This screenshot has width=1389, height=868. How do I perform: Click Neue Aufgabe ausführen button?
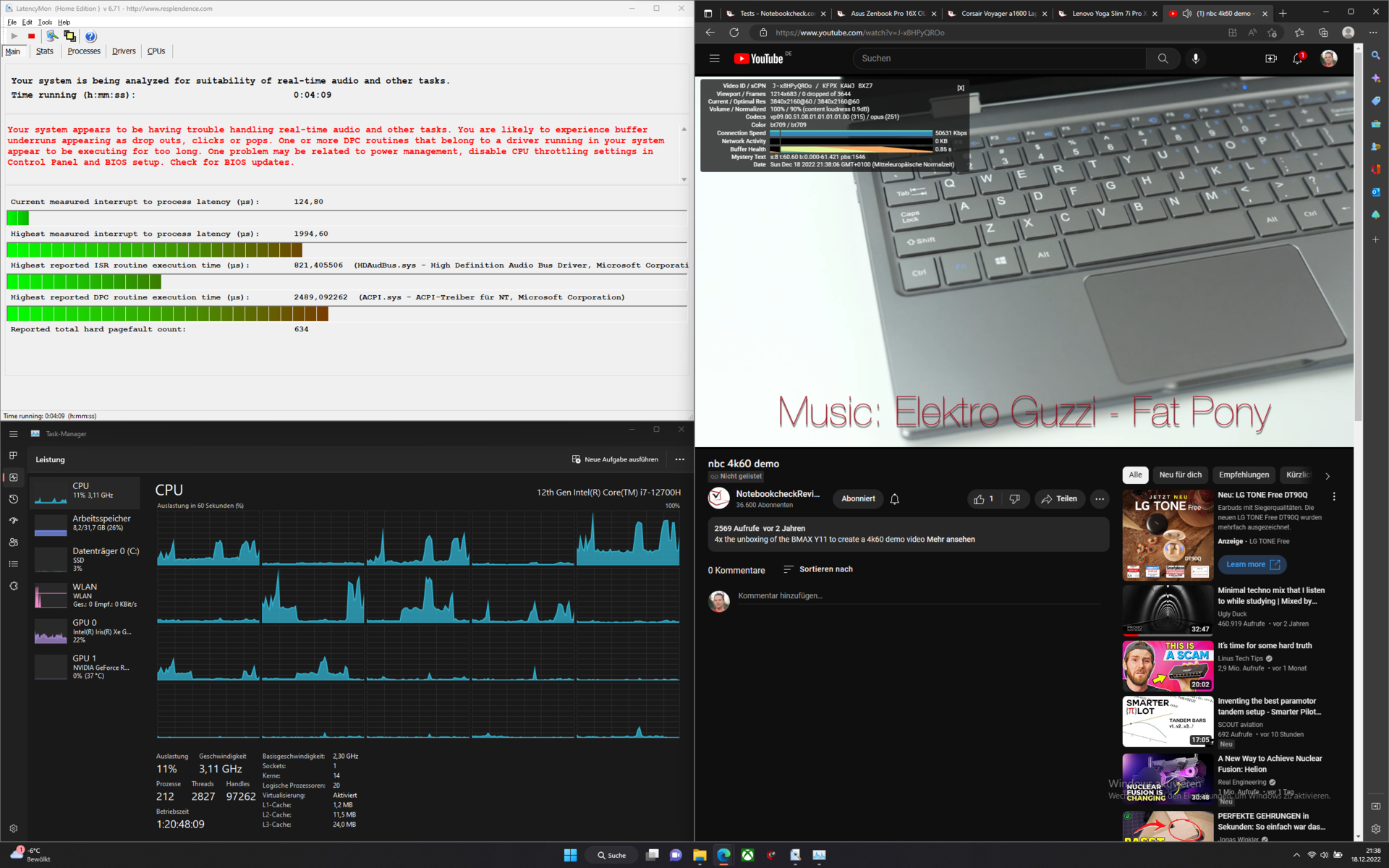click(x=615, y=459)
